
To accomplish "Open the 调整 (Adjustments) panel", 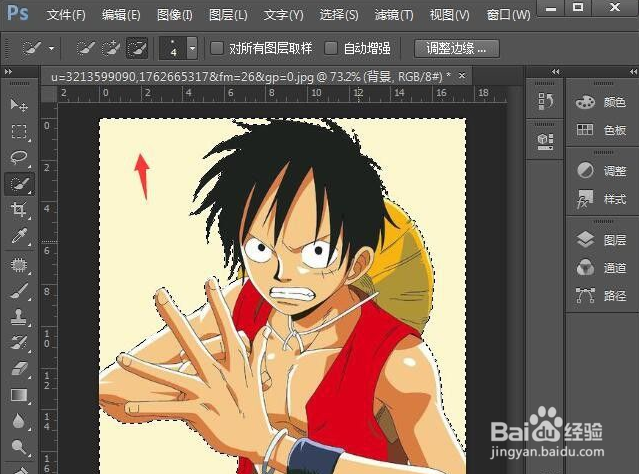I will pyautogui.click(x=601, y=170).
